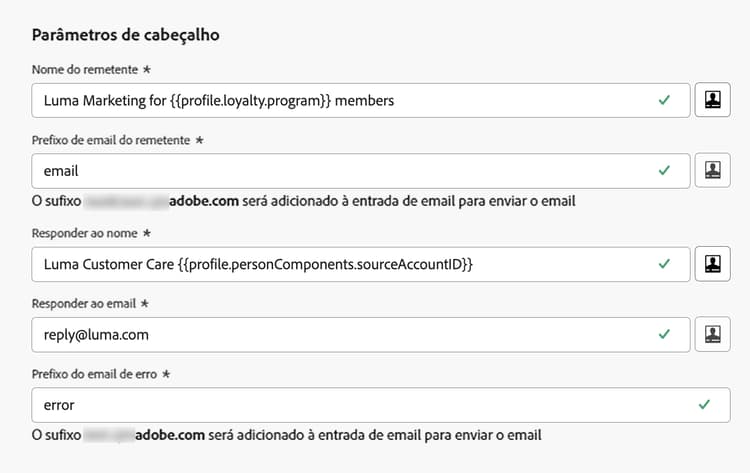Click the 'Responder ao email' label
Screen dimensions: 750x473
pos(84,302)
